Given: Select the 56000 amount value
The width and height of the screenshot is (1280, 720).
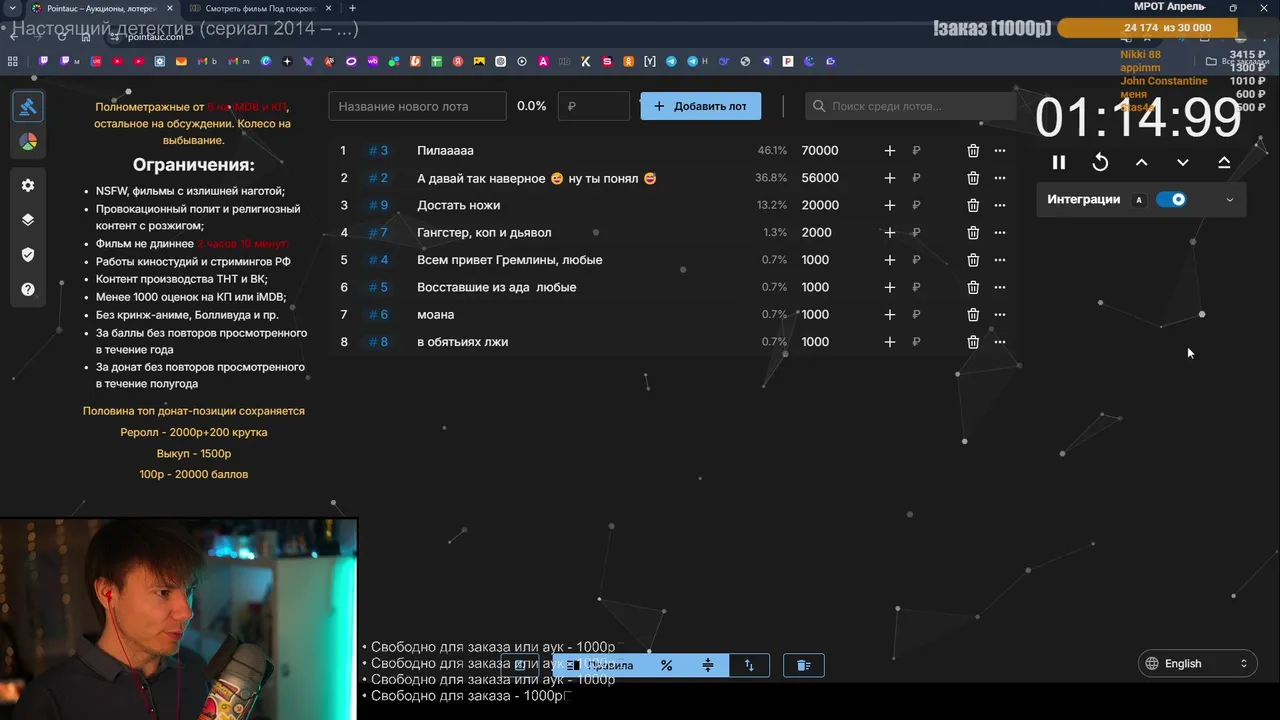Looking at the screenshot, I should coord(820,178).
